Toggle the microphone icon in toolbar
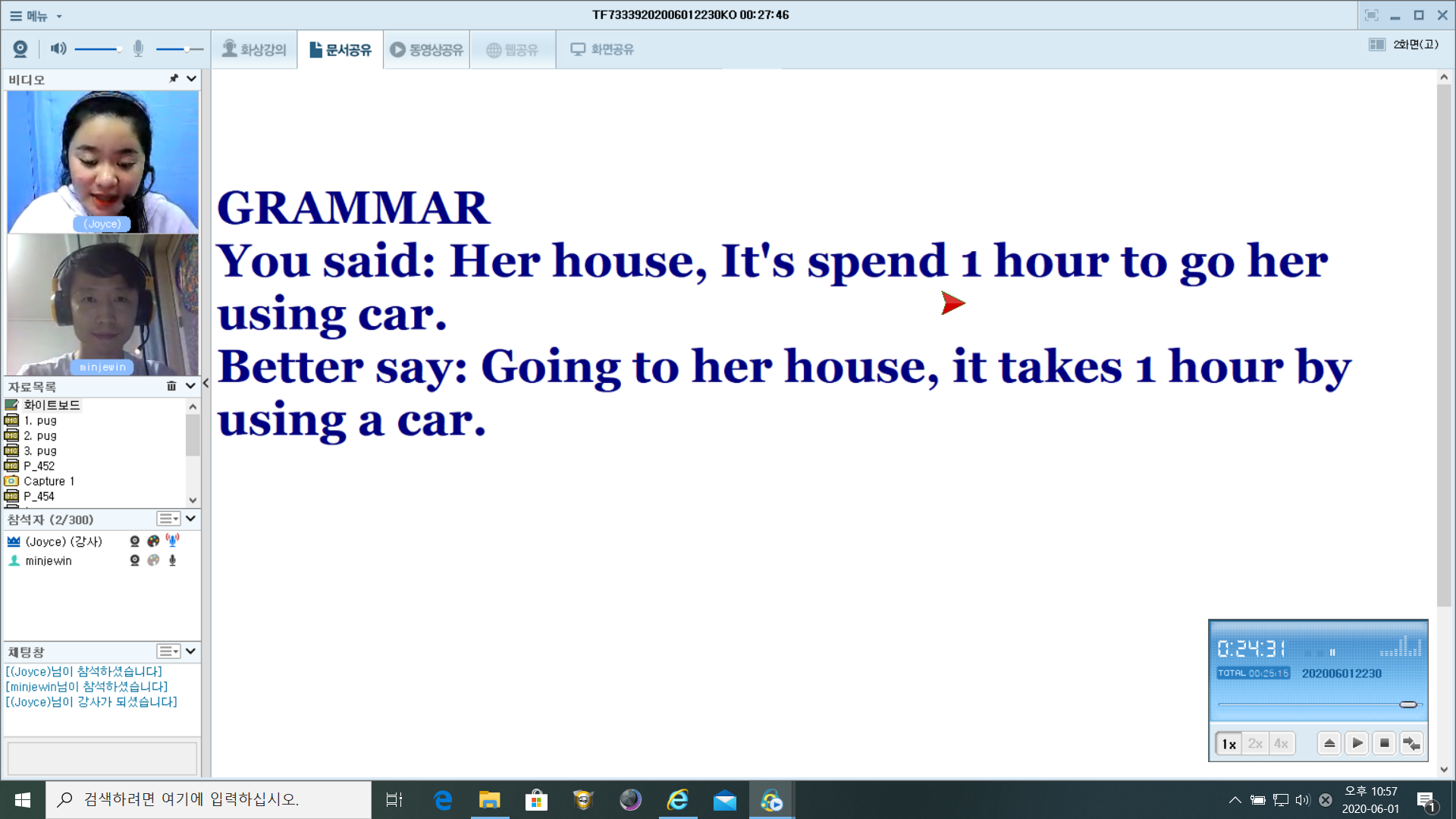 coord(138,49)
